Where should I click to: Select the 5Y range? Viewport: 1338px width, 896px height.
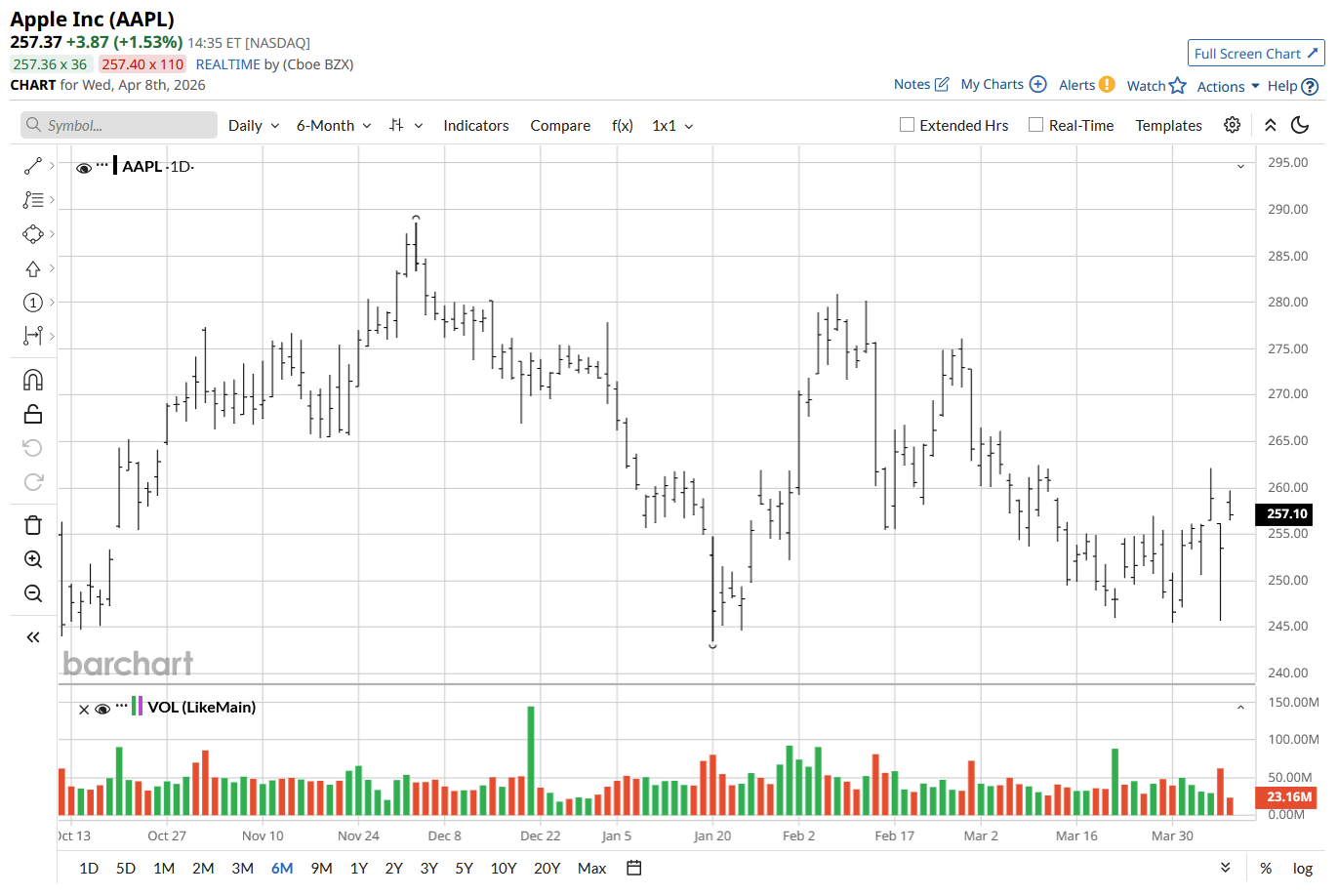(464, 868)
